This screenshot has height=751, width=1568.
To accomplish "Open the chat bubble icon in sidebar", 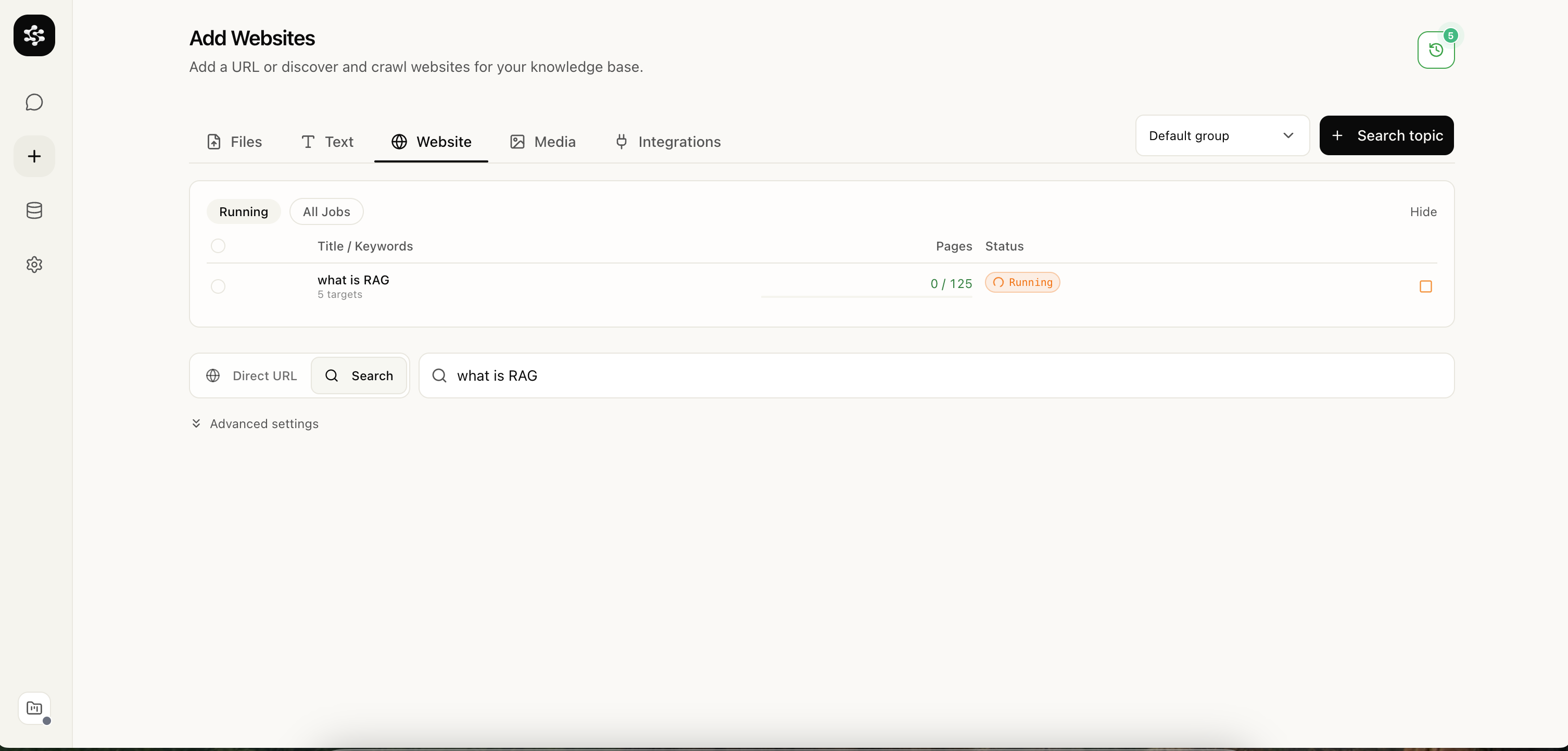I will tap(34, 102).
